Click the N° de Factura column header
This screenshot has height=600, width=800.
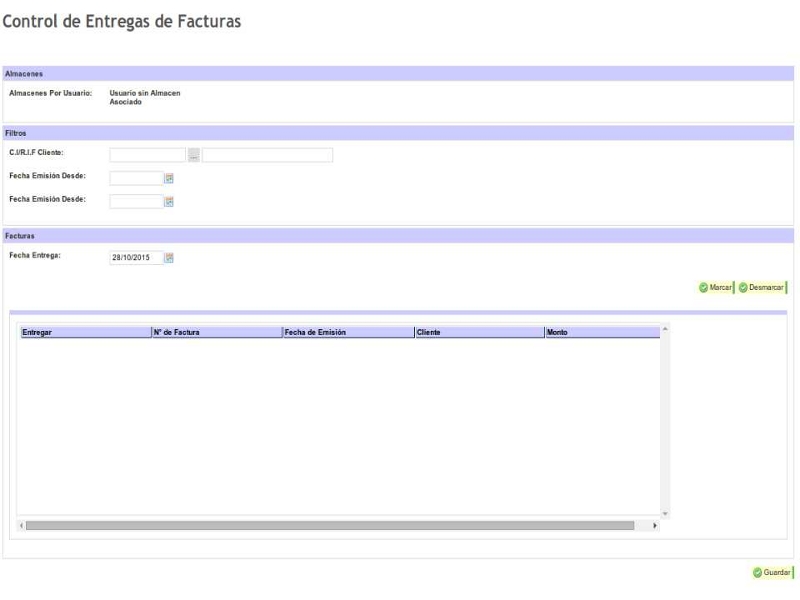tap(216, 332)
